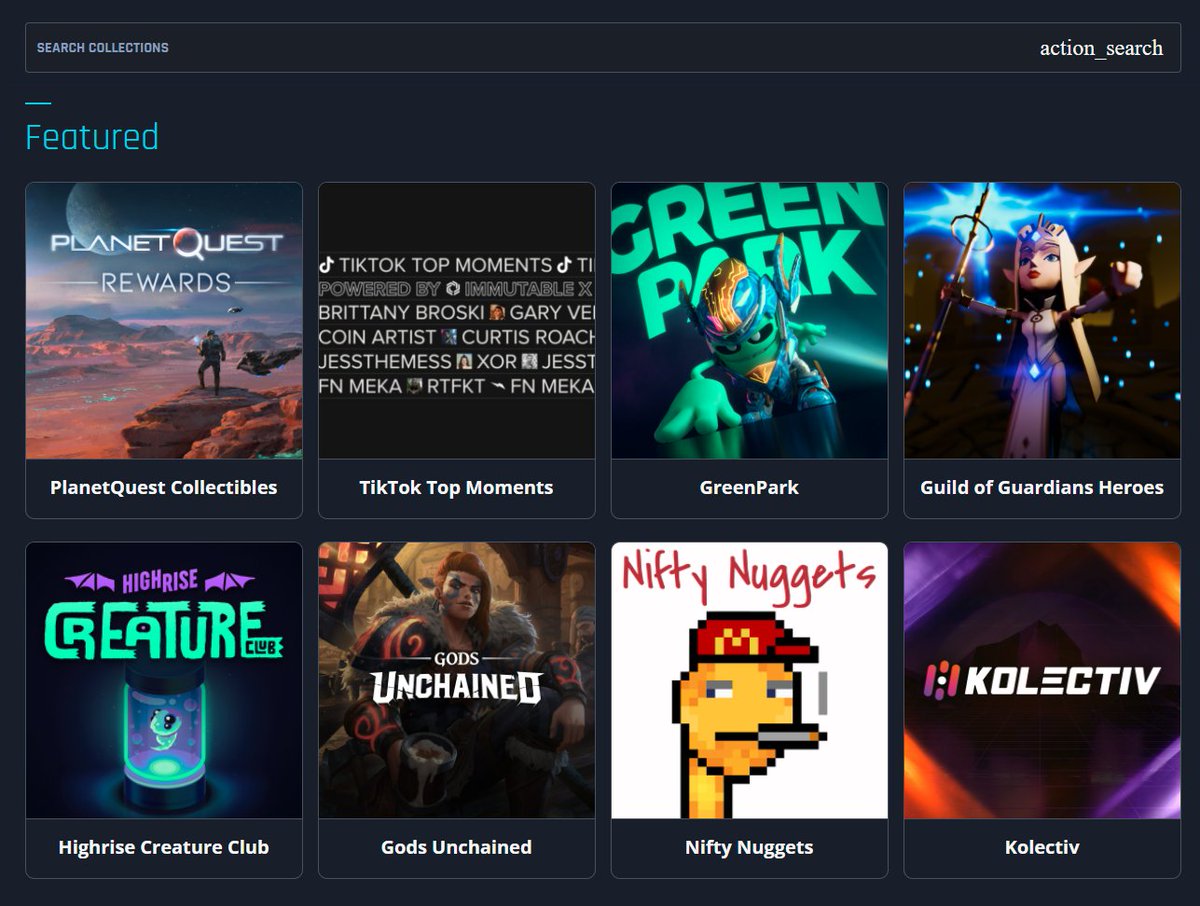Click the Featured section heading
This screenshot has width=1200, height=906.
[x=92, y=137]
